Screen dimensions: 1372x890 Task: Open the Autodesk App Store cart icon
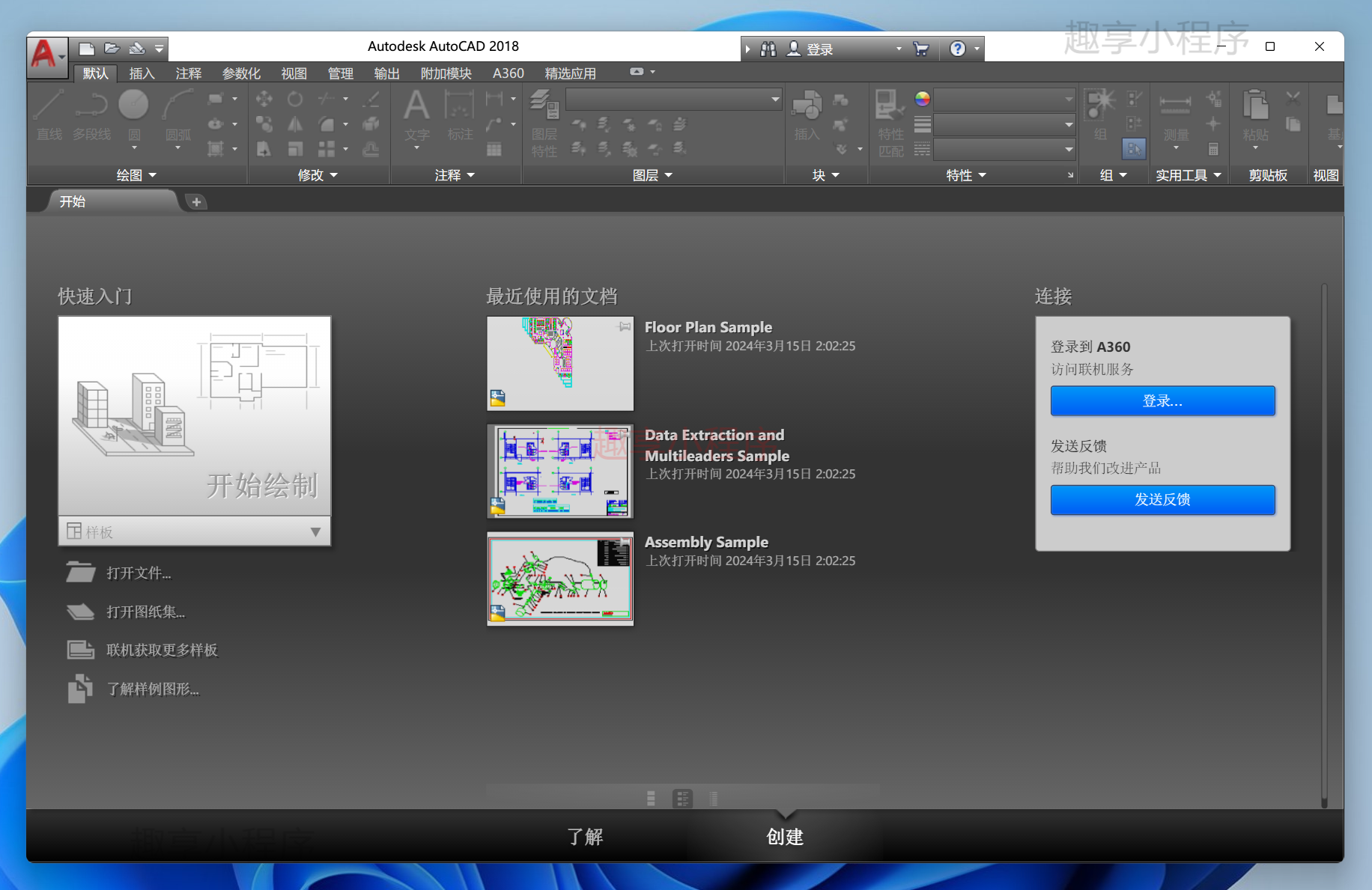(x=921, y=49)
